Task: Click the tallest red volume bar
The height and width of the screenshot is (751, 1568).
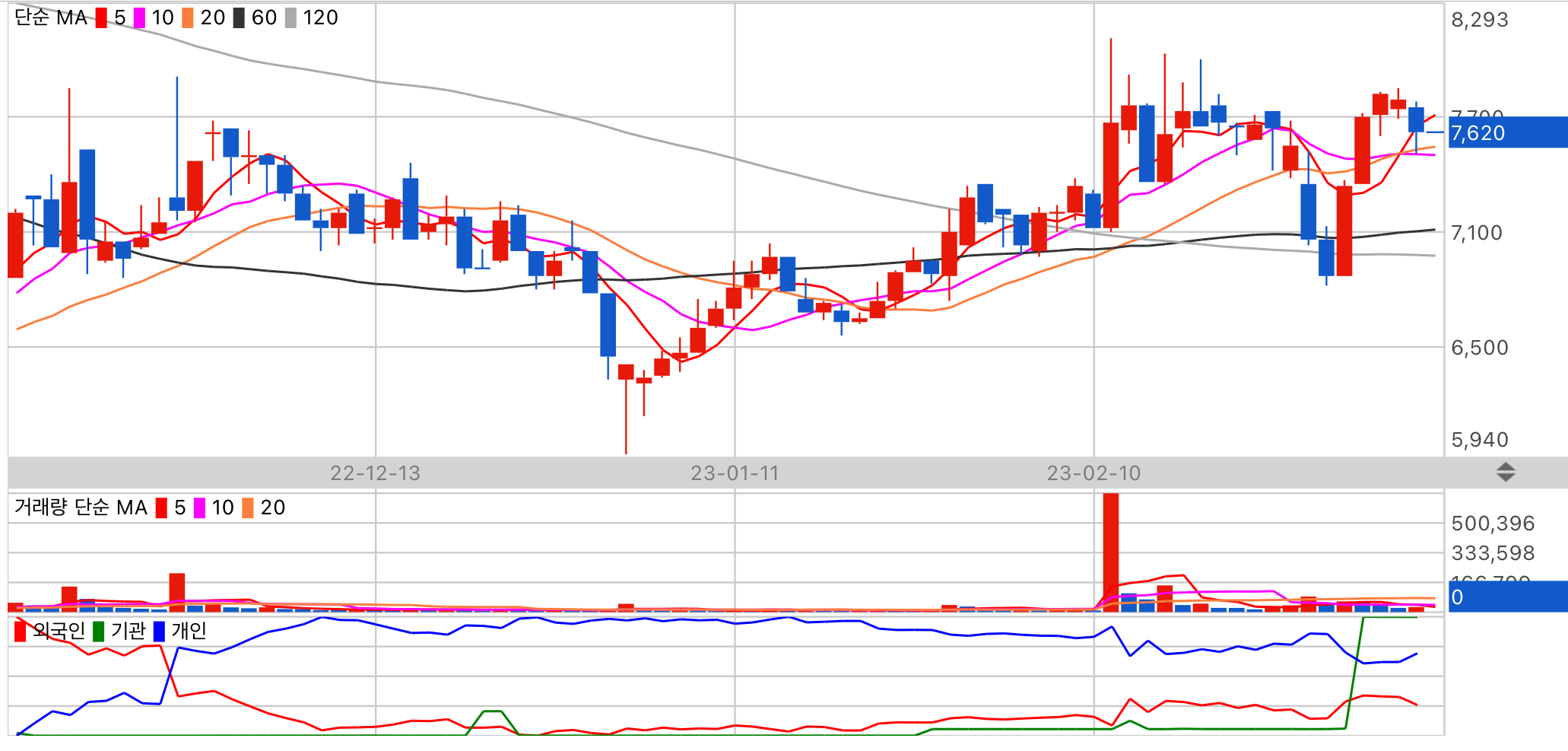Action: tap(1111, 552)
